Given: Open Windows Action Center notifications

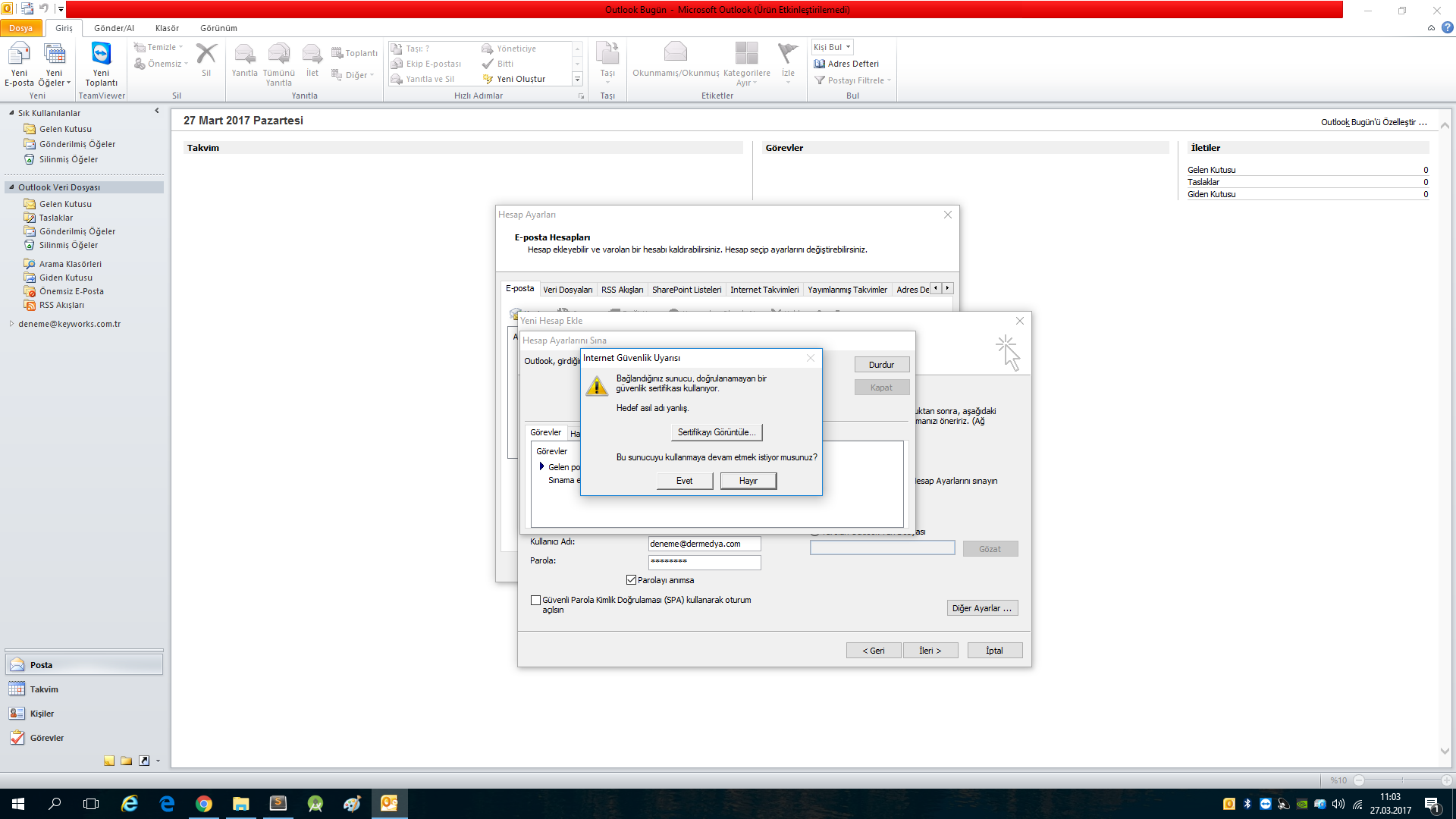Looking at the screenshot, I should tap(1432, 804).
